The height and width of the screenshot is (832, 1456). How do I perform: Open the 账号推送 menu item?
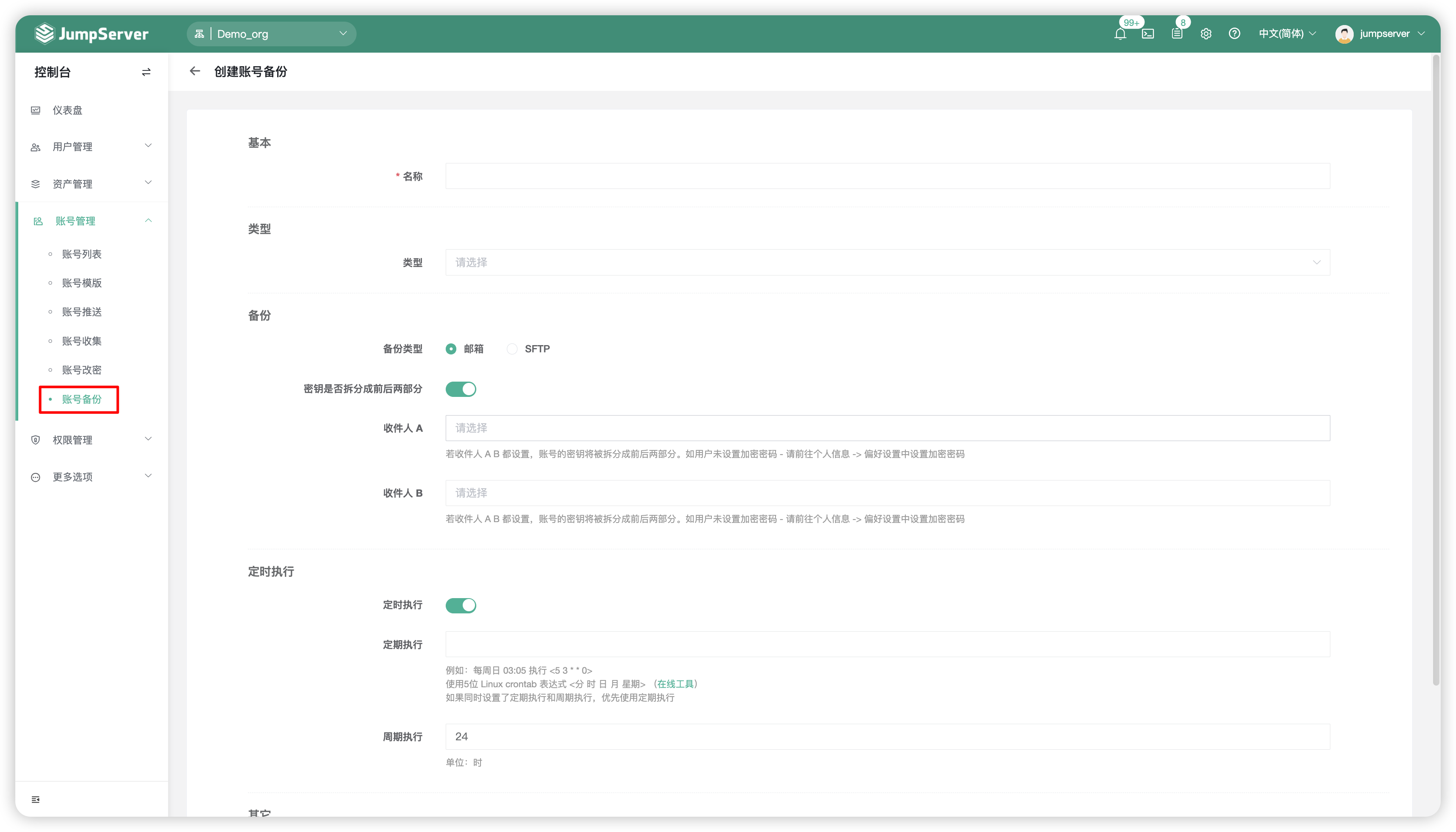pyautogui.click(x=82, y=312)
